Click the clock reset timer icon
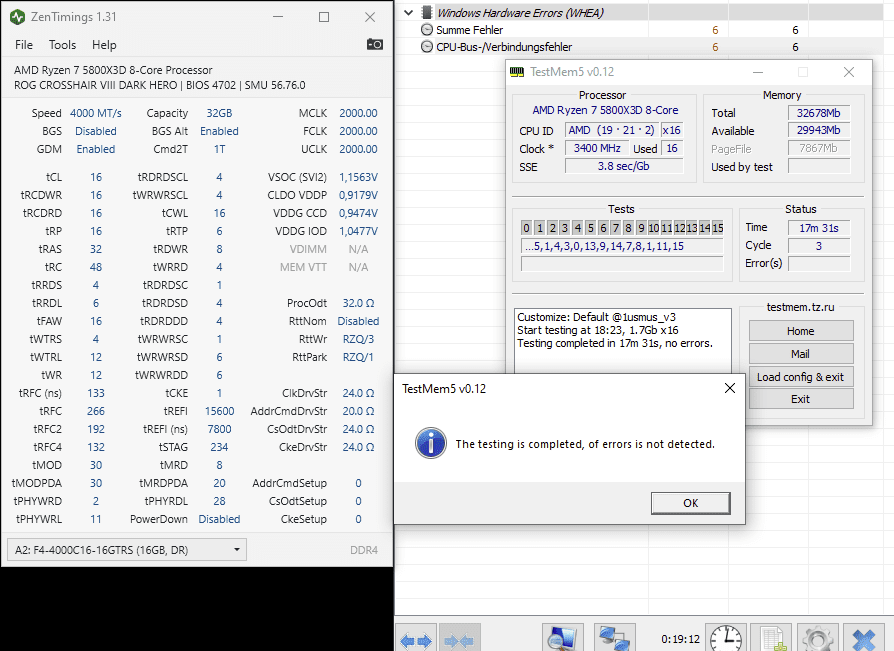The width and height of the screenshot is (894, 651). 726,638
